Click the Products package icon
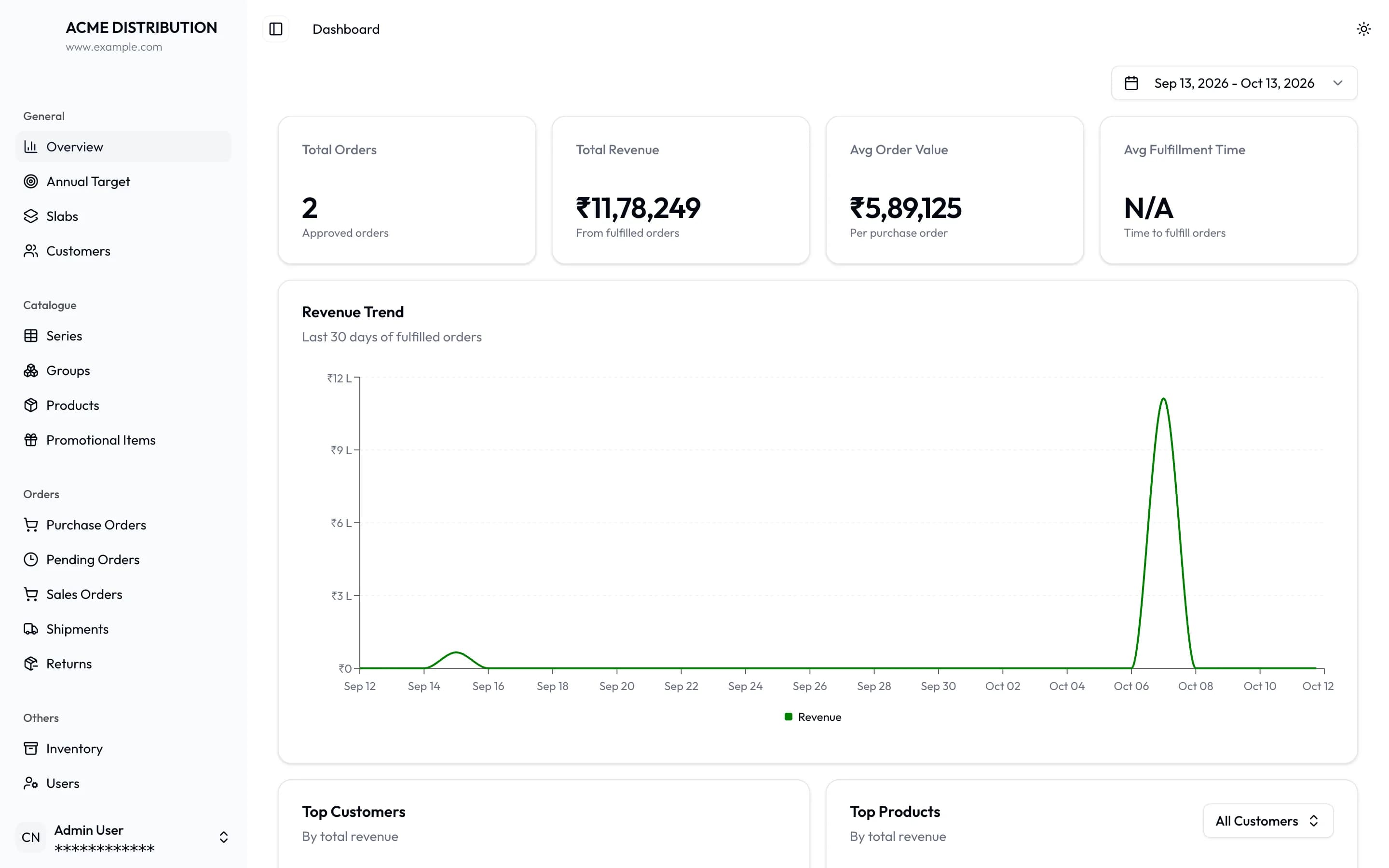The height and width of the screenshot is (868, 1389). 31,405
